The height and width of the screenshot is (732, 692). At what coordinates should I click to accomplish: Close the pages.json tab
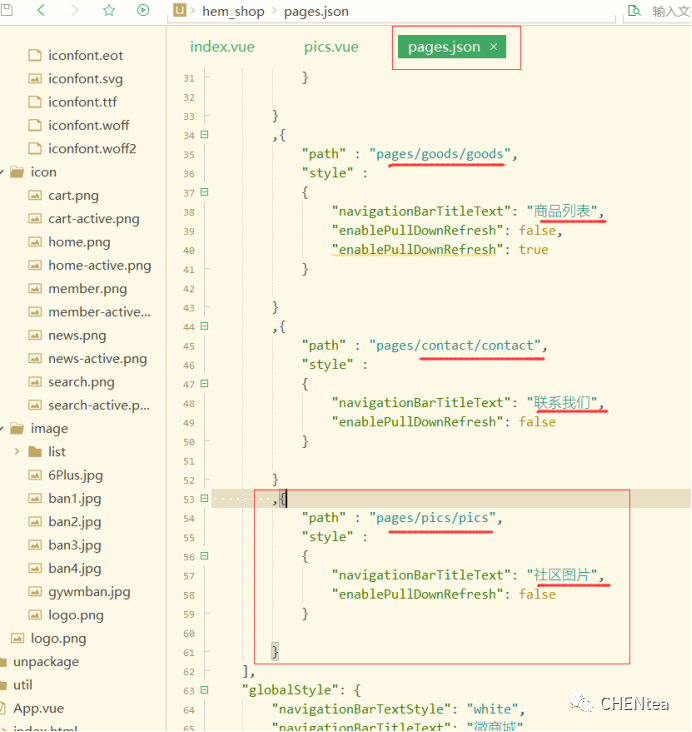tap(493, 47)
